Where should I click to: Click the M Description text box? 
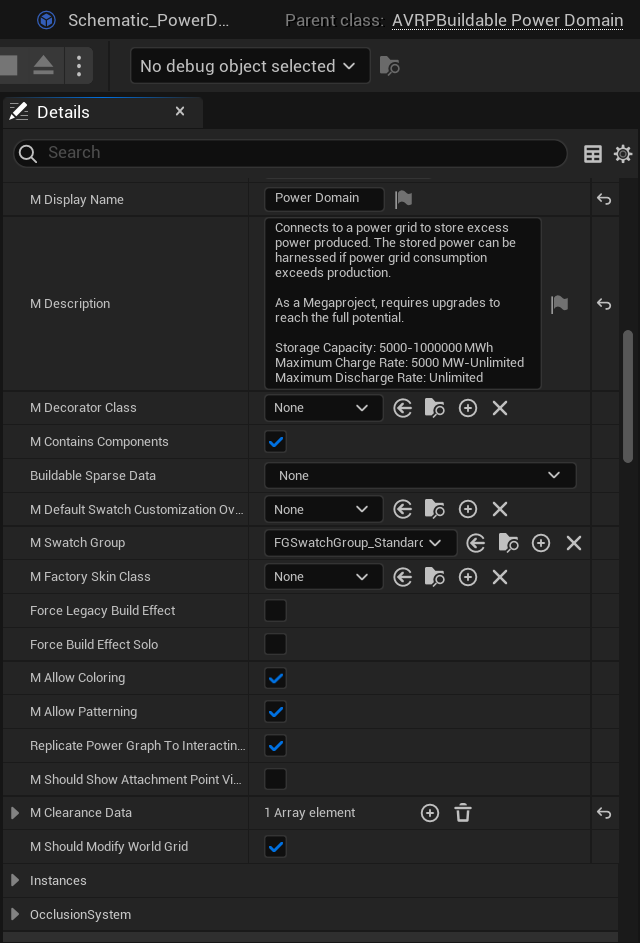pos(403,304)
